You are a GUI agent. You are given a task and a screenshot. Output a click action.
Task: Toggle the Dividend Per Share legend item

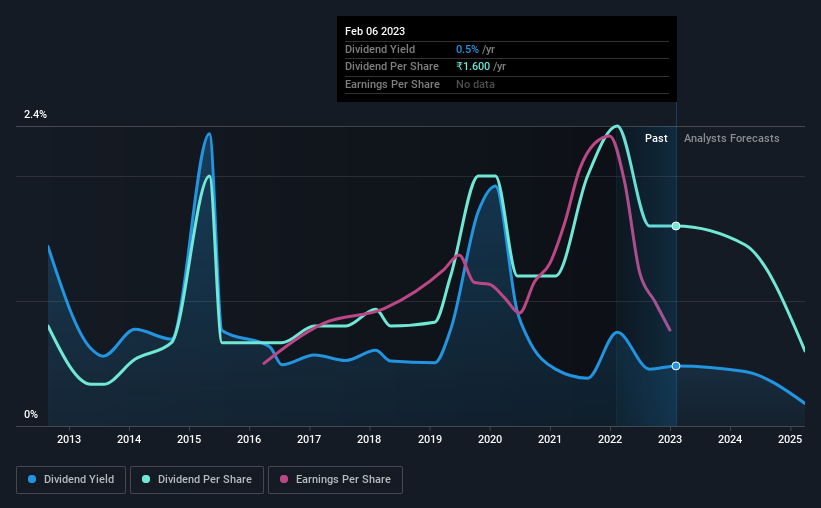point(197,480)
